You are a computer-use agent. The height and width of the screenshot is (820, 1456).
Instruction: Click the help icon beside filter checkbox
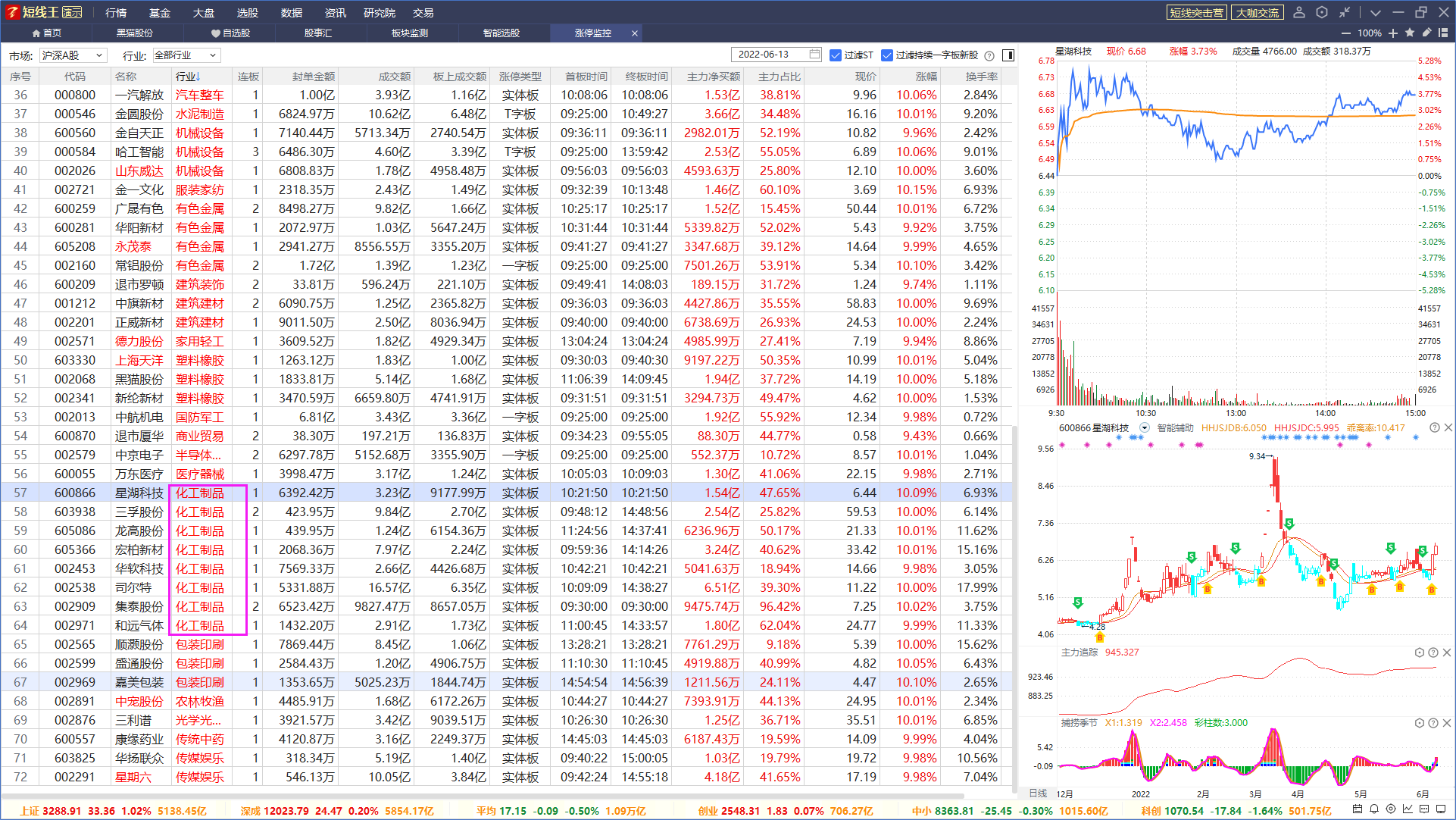989,55
